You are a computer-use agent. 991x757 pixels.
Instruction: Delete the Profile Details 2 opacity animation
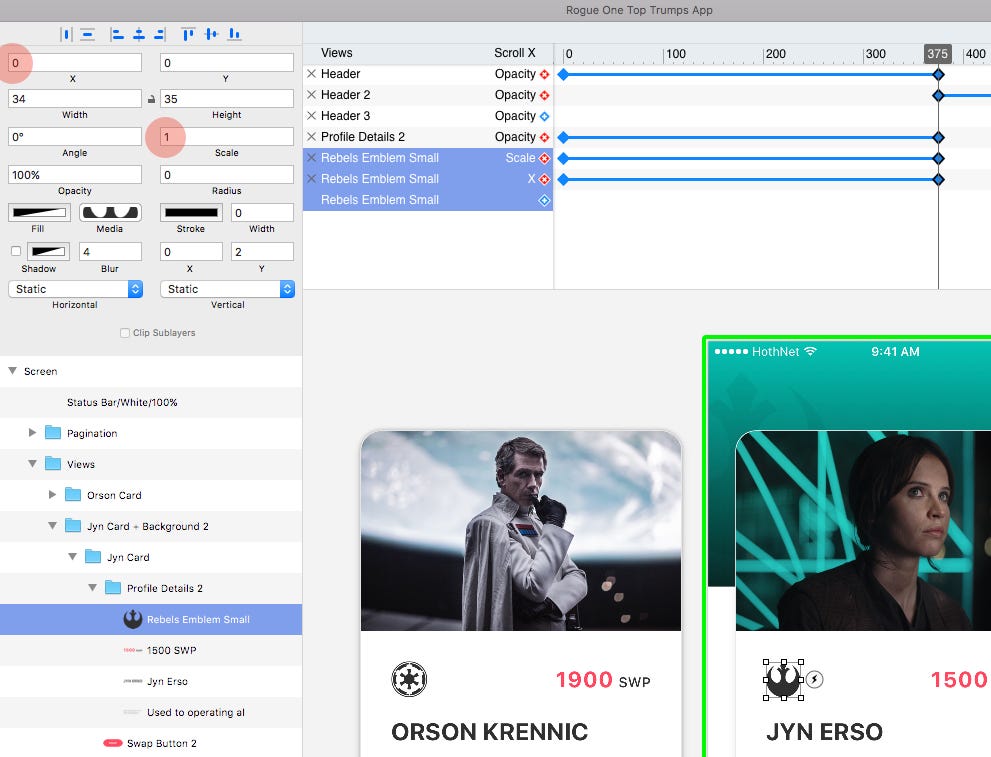click(x=312, y=136)
